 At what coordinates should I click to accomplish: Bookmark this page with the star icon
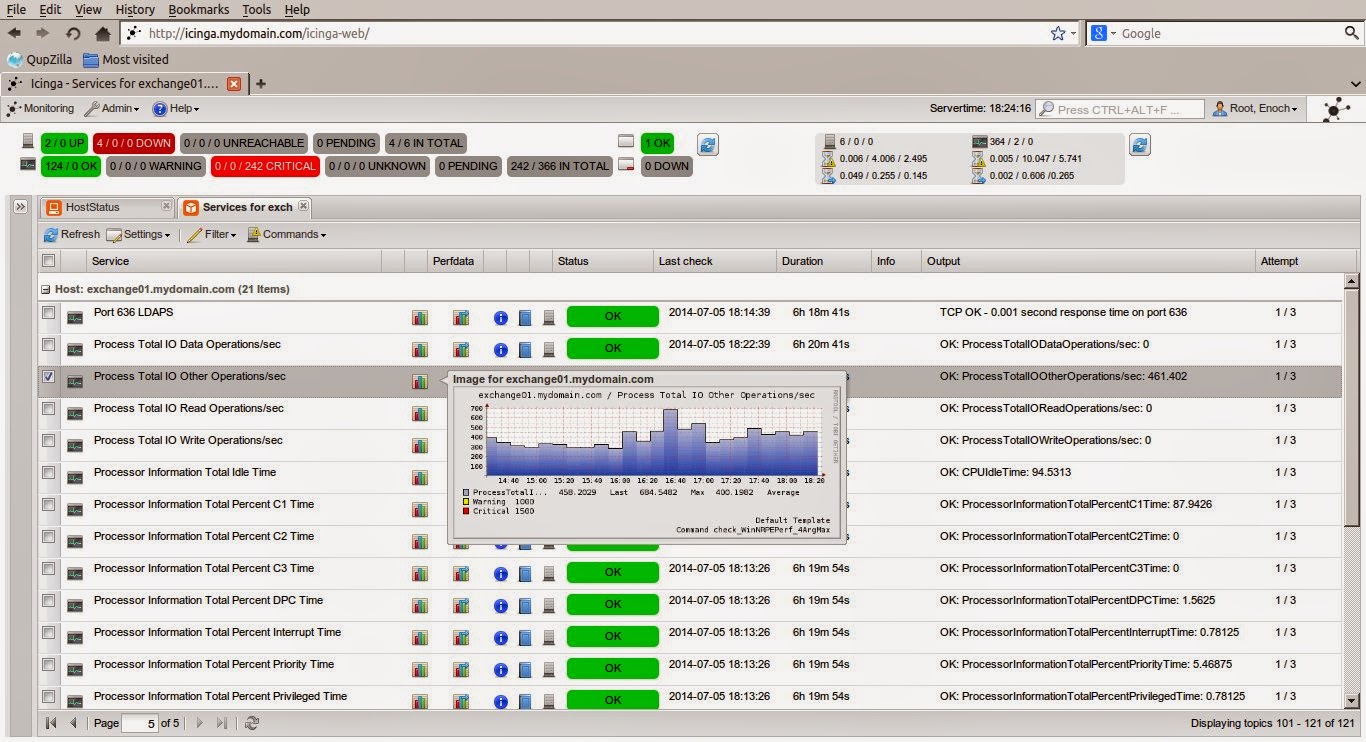(1058, 33)
